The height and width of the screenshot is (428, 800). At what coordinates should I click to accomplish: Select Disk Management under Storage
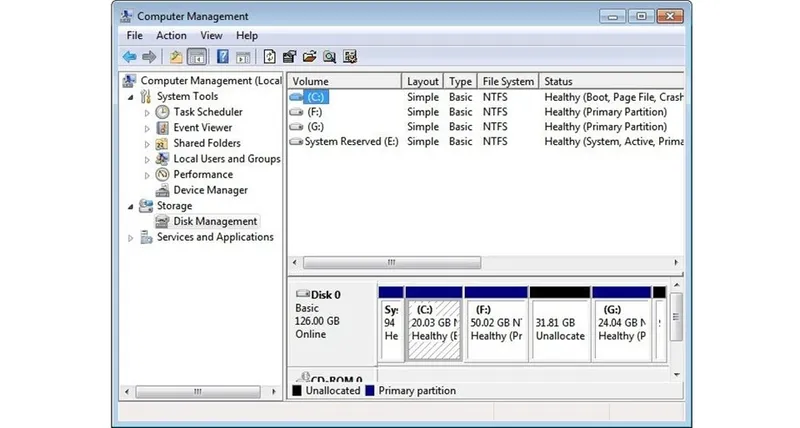click(215, 221)
